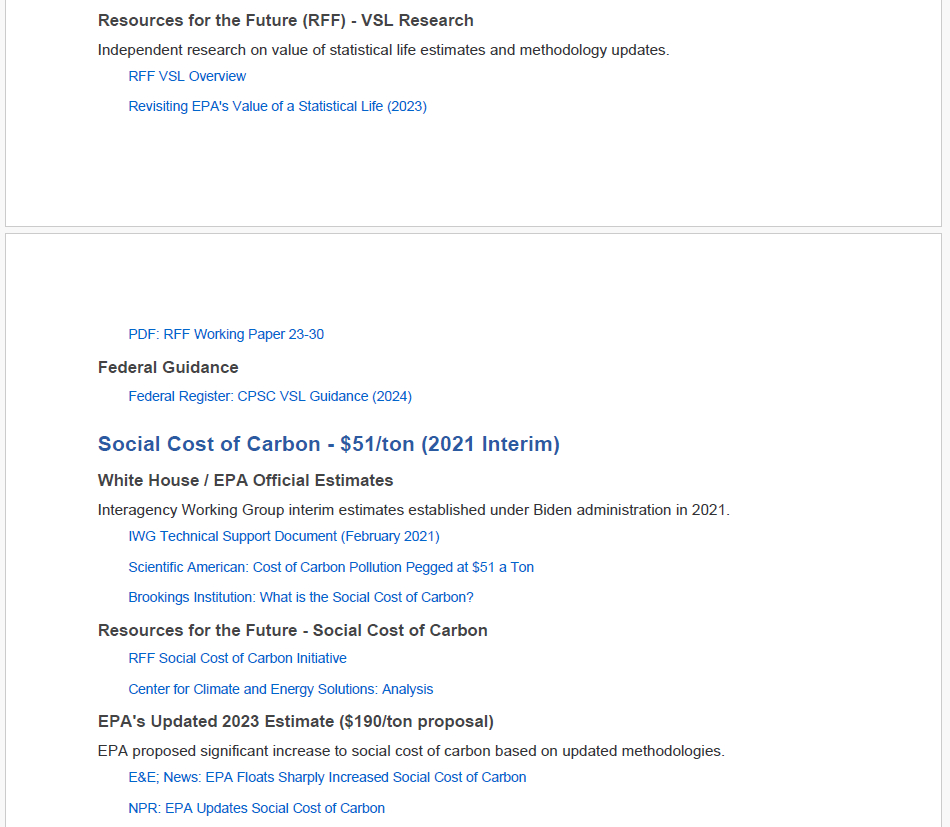Viewport: 950px width, 827px height.
Task: Click the White House / EPA Official Estimates heading
Action: click(246, 480)
